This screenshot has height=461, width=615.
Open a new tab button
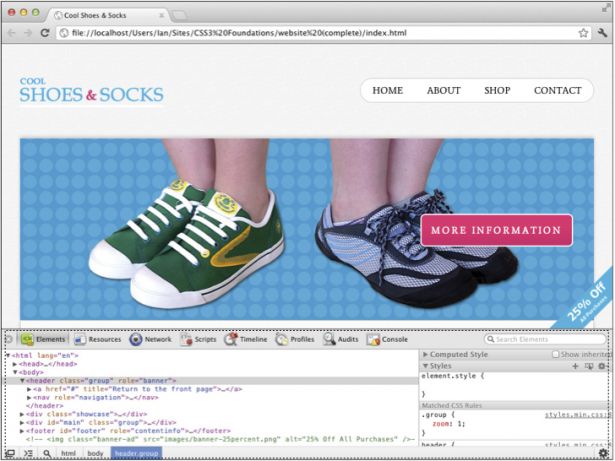pyautogui.click(x=180, y=16)
